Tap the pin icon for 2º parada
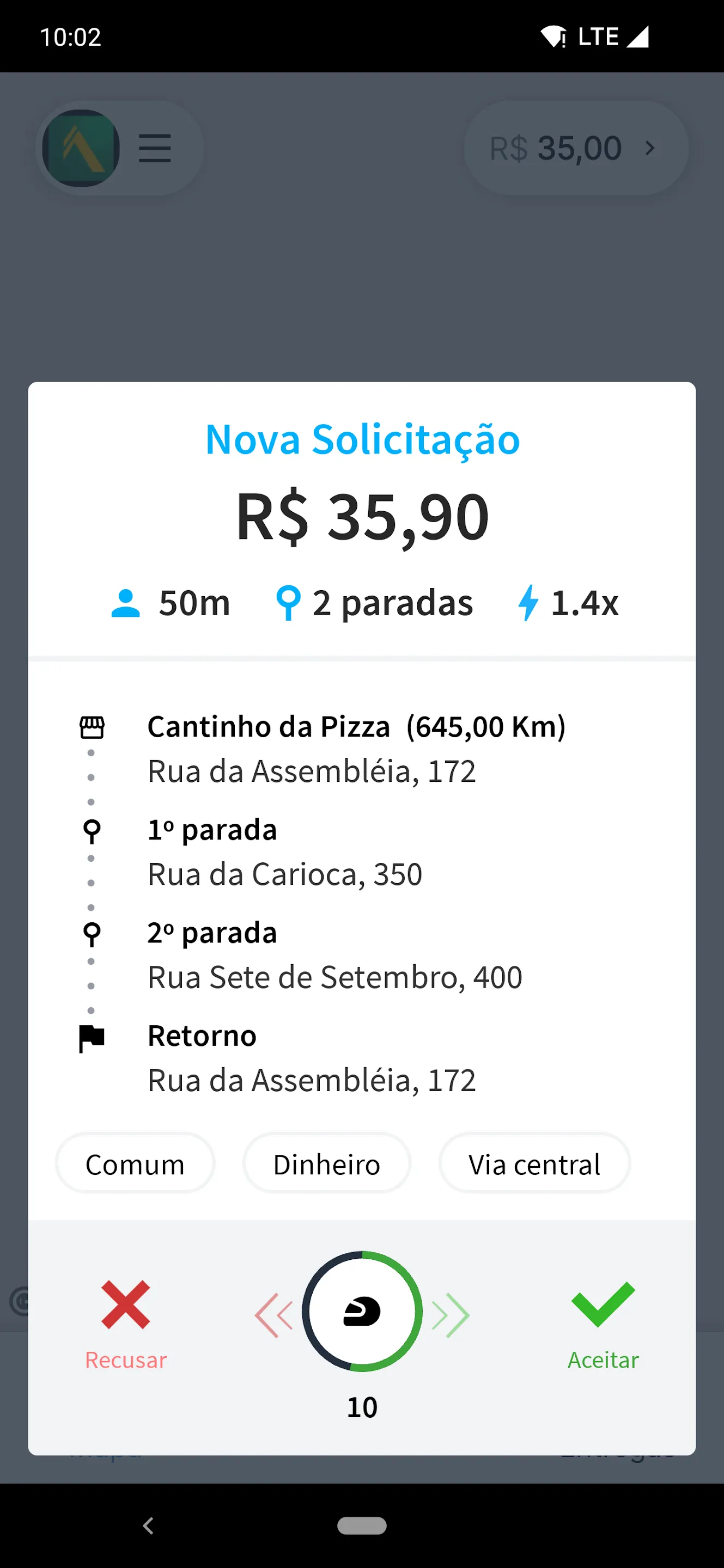The image size is (724, 1568). [92, 934]
